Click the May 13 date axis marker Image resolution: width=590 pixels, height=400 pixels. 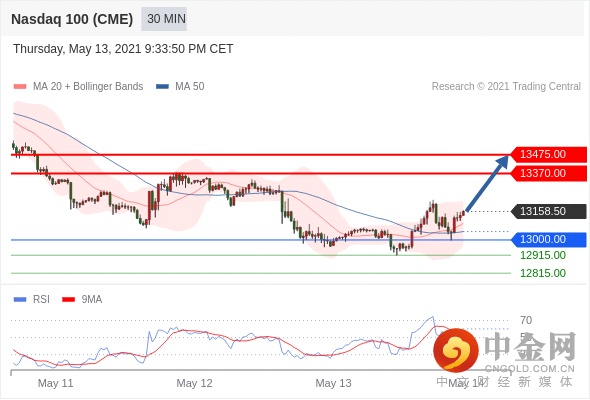coord(333,383)
